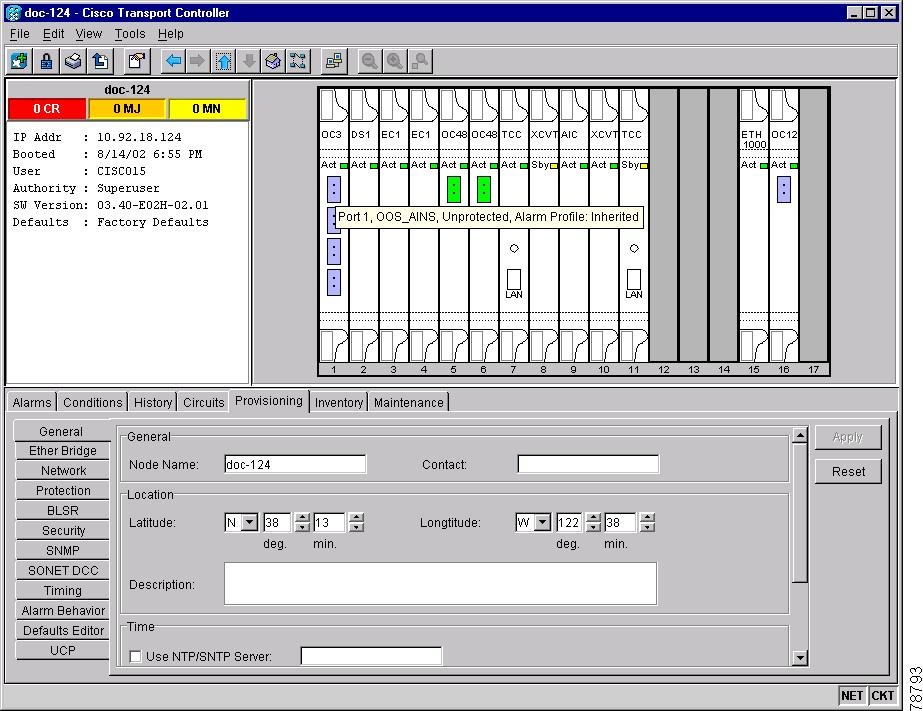The height and width of the screenshot is (711, 923).
Task: Open the Ether Bridge provisioning subtab
Action: (62, 451)
